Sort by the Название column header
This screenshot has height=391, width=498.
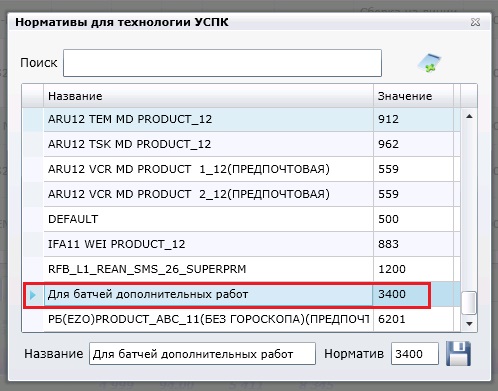[208, 96]
